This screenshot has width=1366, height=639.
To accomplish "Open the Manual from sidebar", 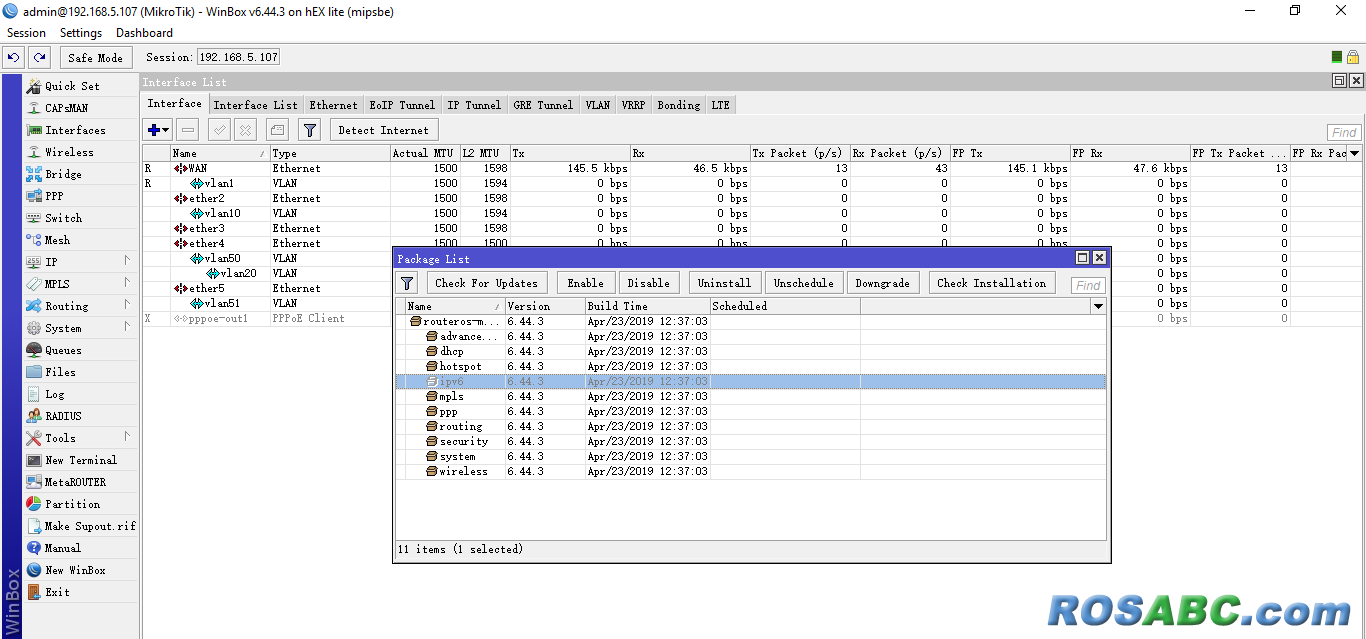I will click(x=62, y=548).
